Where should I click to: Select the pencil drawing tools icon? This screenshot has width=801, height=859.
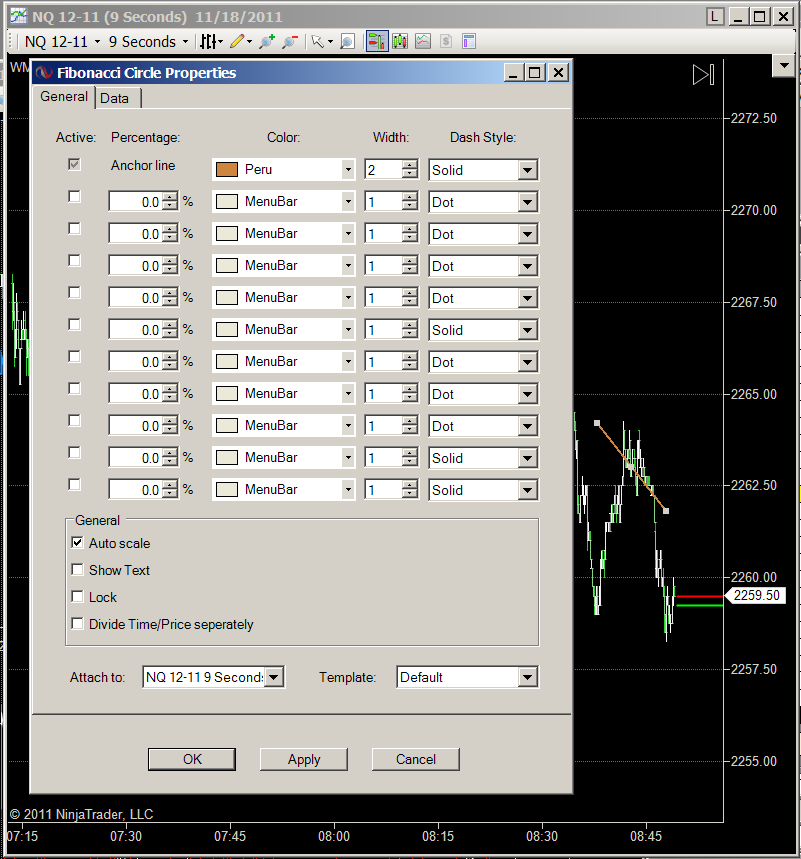point(237,42)
